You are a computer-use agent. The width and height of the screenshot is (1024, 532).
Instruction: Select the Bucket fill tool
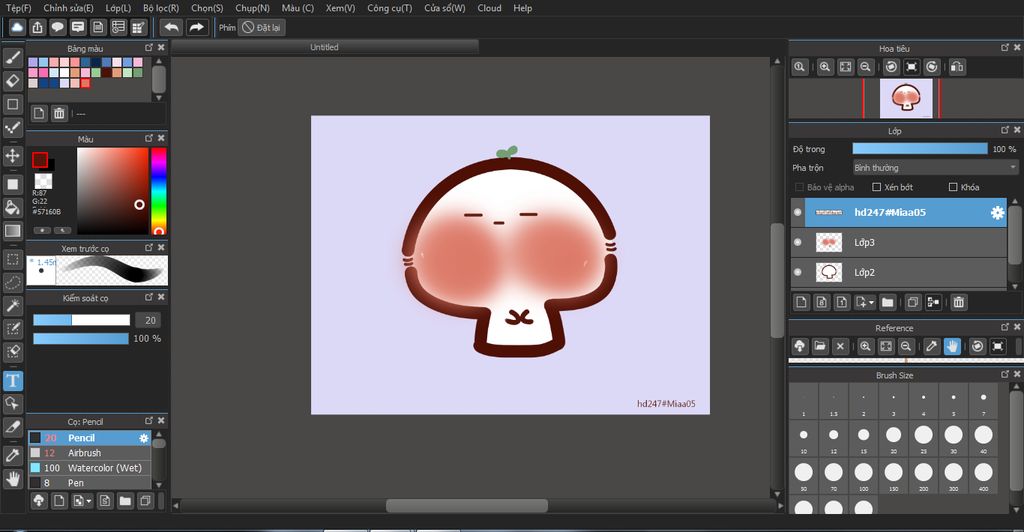pos(12,207)
